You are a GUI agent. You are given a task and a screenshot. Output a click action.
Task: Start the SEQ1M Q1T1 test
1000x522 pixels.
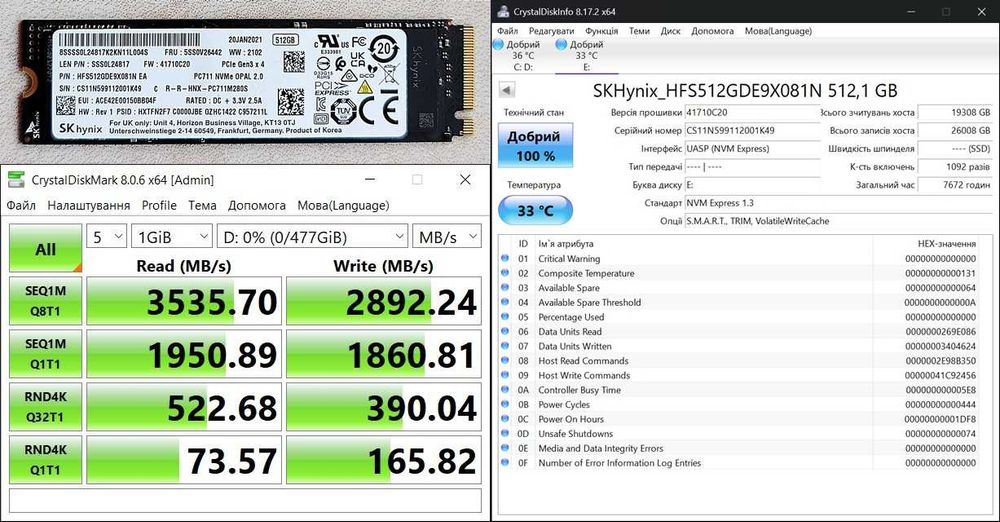pos(45,354)
